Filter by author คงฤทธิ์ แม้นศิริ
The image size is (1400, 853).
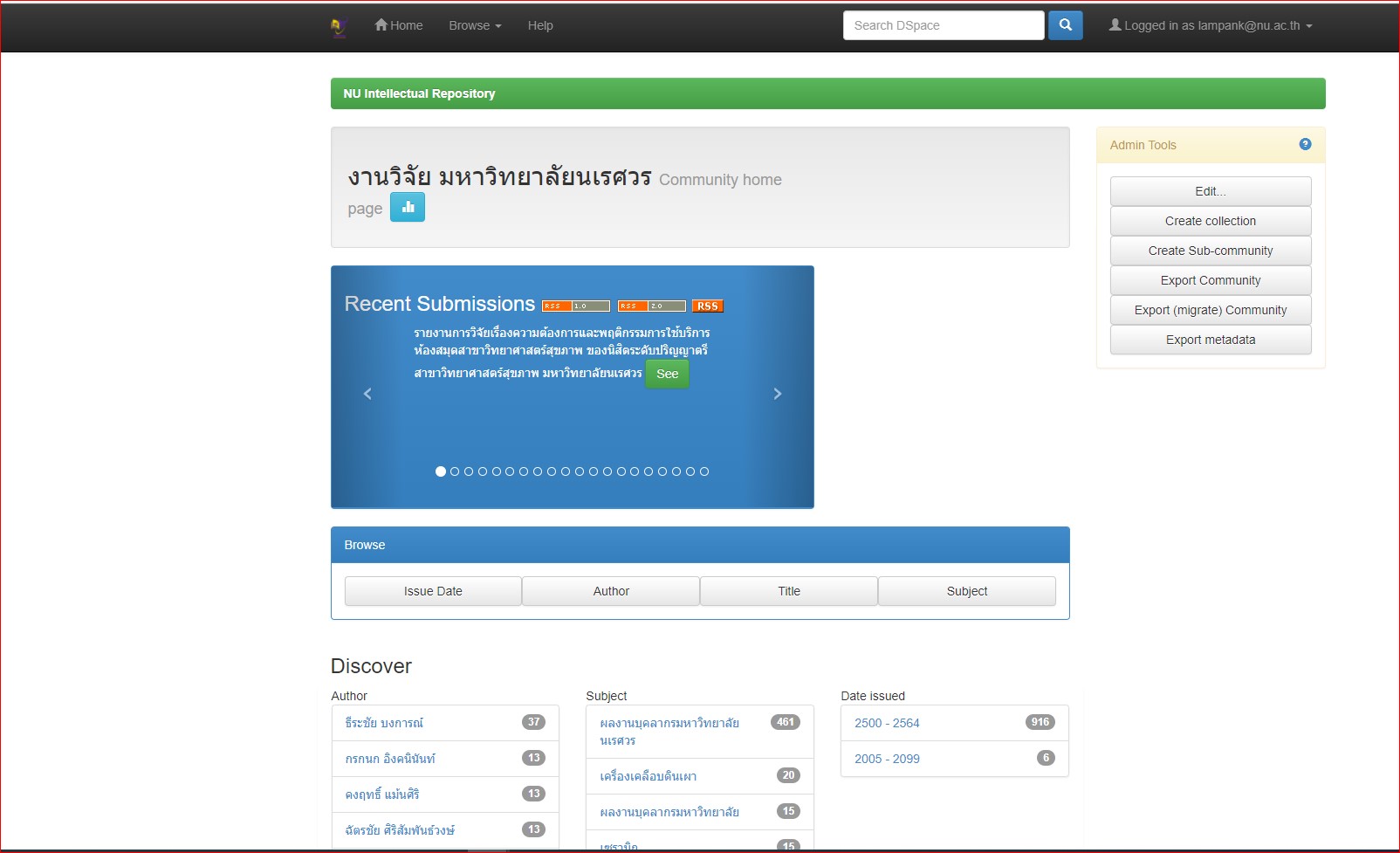point(382,795)
